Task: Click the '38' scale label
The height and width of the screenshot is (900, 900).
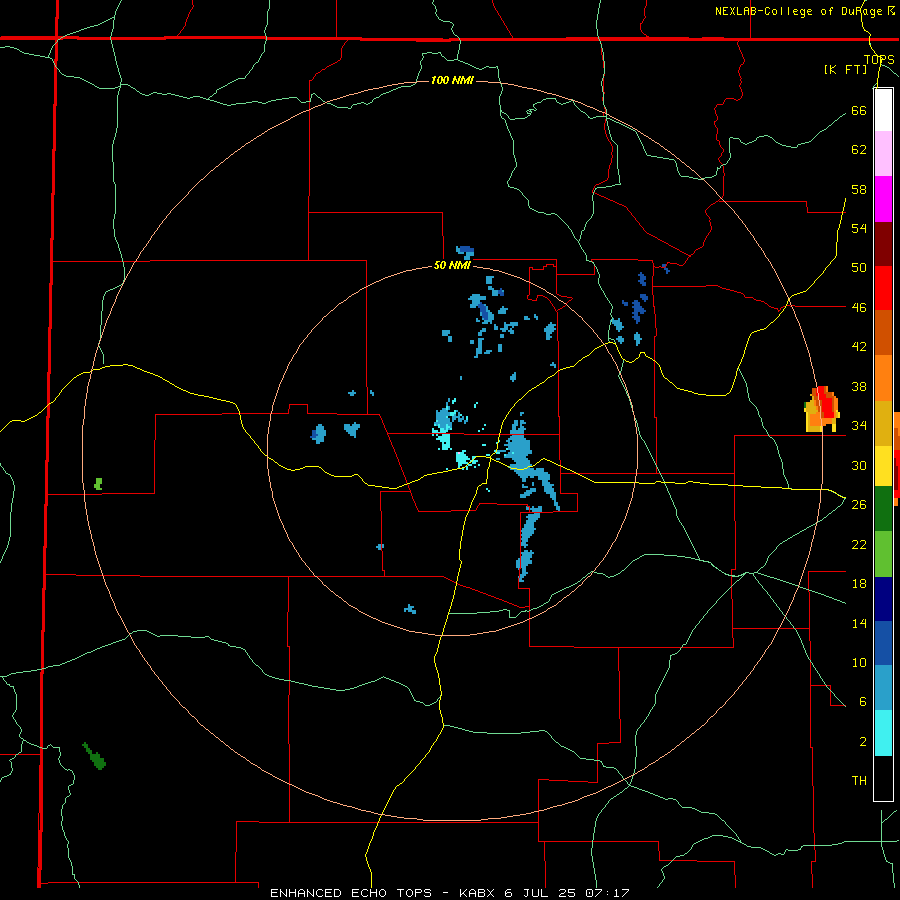Action: coord(859,386)
